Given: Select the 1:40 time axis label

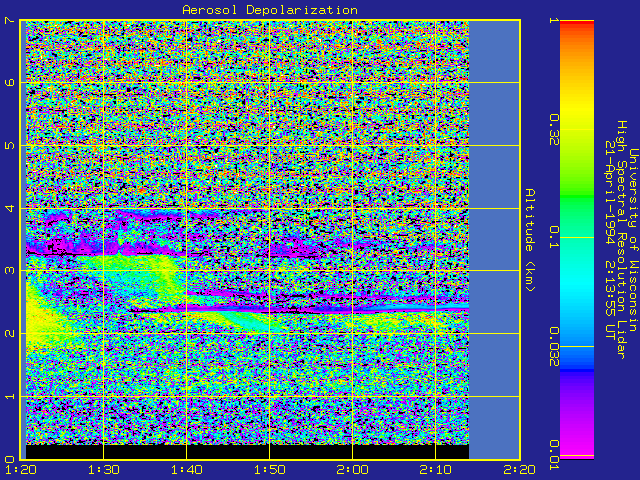Looking at the screenshot, I should 187,470.
